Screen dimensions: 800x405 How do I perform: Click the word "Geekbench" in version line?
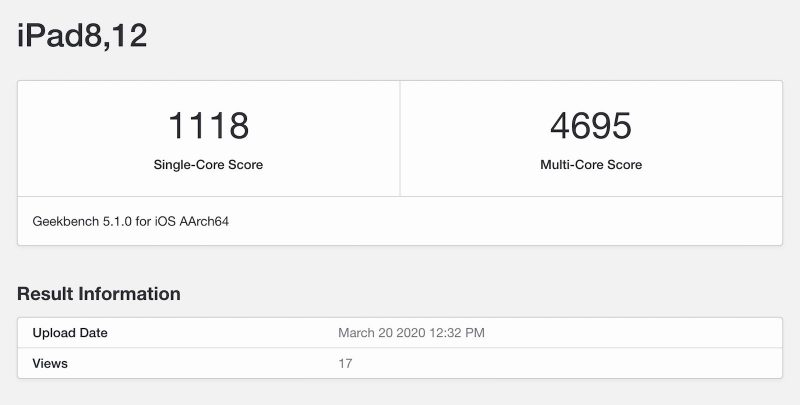(x=64, y=221)
